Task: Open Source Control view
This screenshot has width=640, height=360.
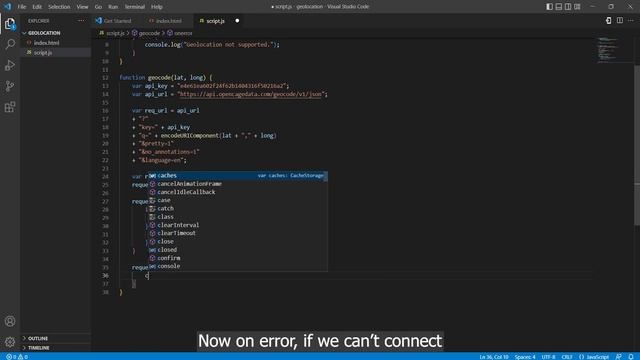Action: click(10, 86)
